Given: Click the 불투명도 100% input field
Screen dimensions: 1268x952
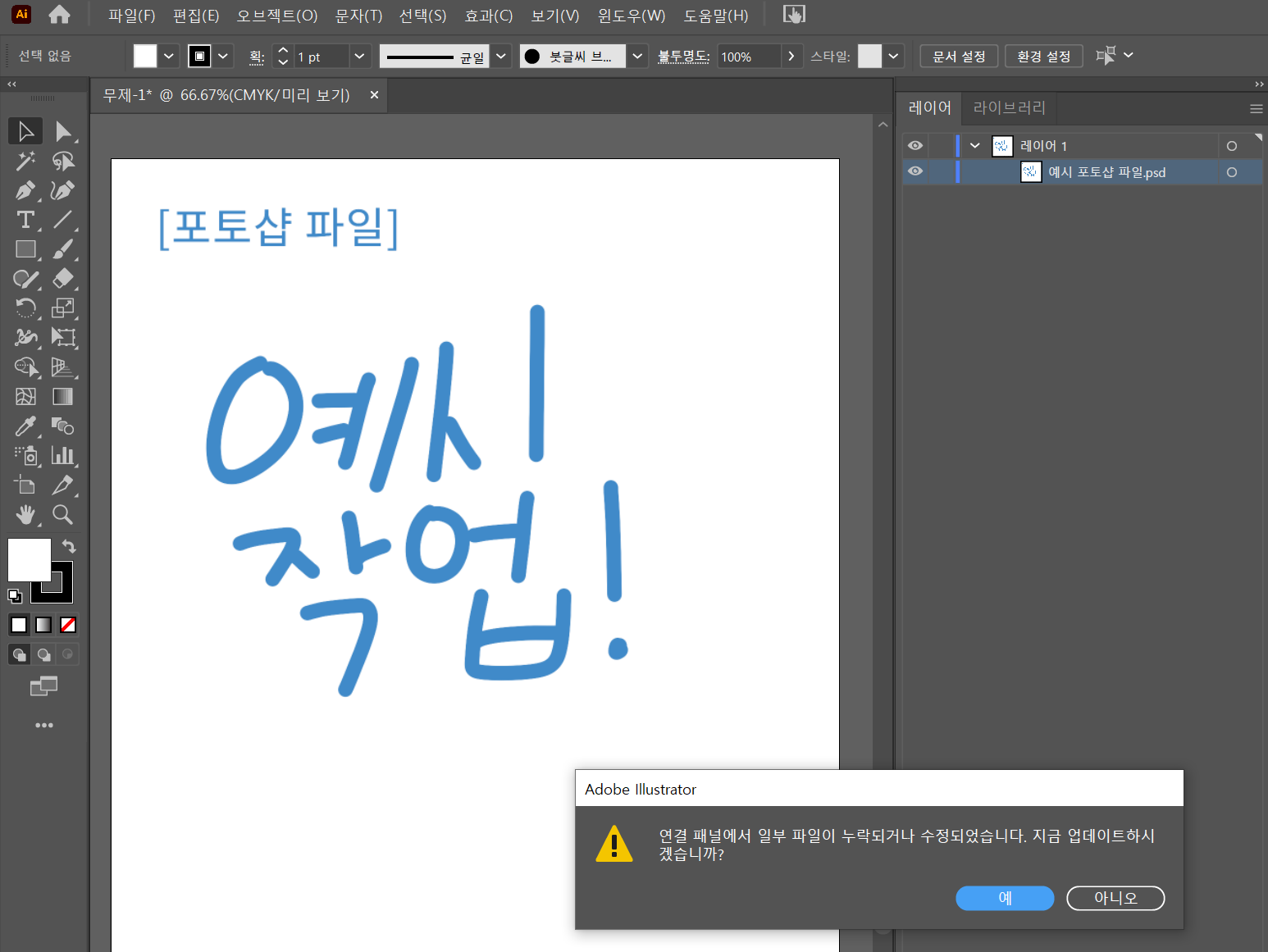Looking at the screenshot, I should 748,56.
